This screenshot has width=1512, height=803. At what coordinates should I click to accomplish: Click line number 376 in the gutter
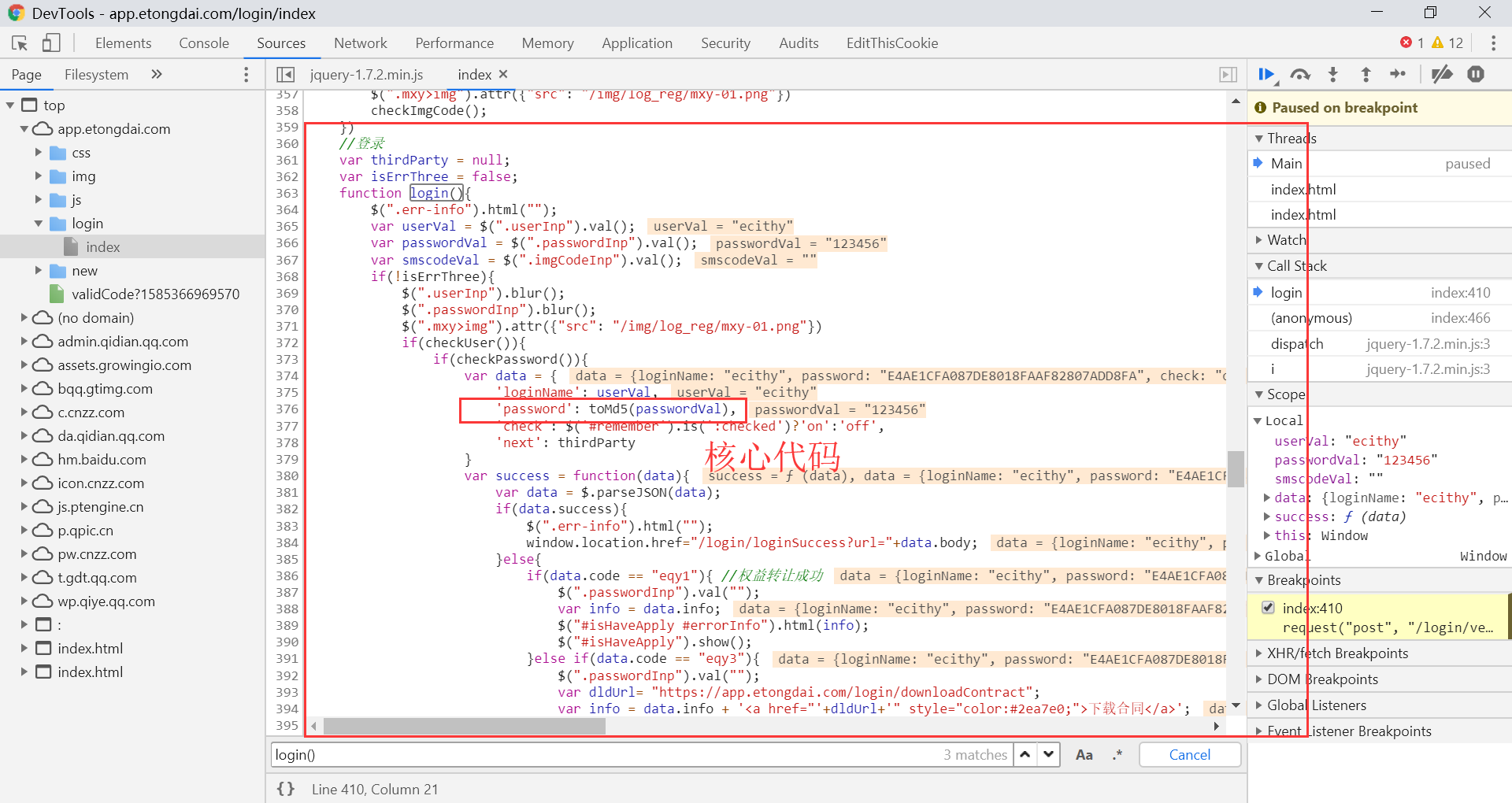[x=287, y=409]
